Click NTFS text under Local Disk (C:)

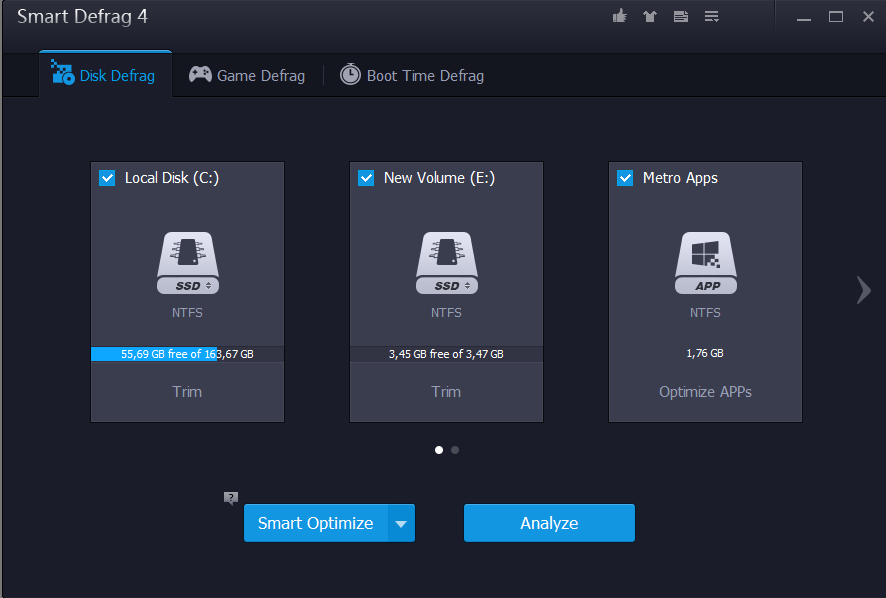tap(187, 313)
